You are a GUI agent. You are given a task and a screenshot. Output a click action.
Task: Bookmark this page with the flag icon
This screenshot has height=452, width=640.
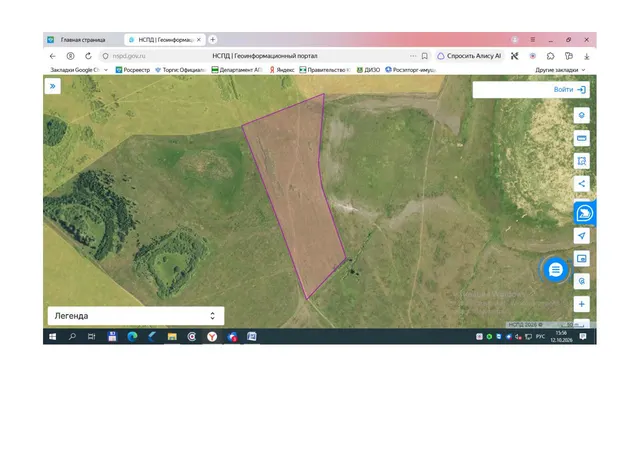point(424,56)
